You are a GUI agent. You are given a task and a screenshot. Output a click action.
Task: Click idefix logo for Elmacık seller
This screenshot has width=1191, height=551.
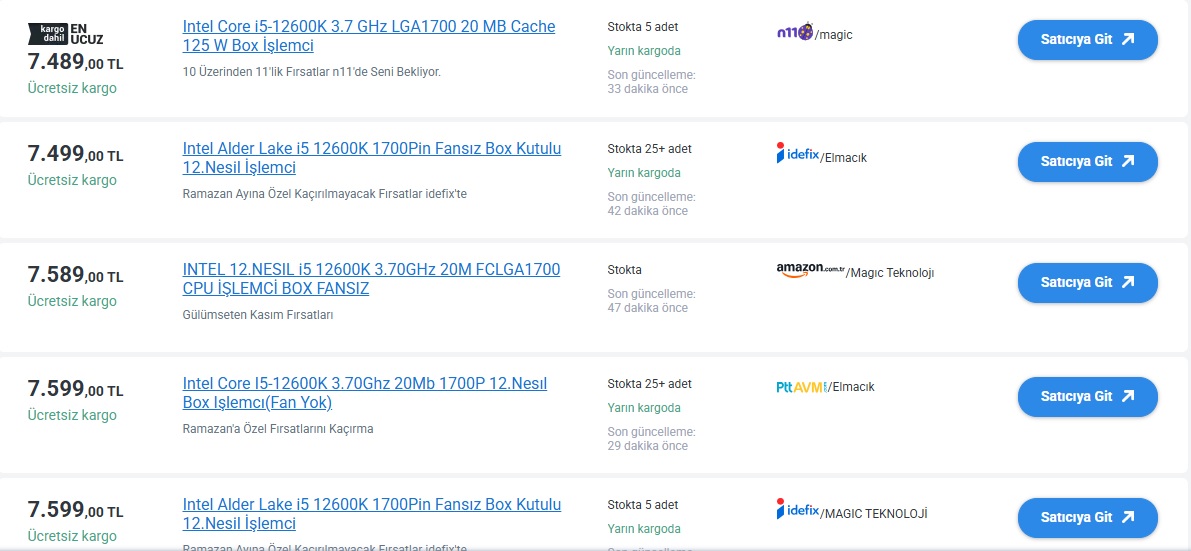pyautogui.click(x=798, y=153)
